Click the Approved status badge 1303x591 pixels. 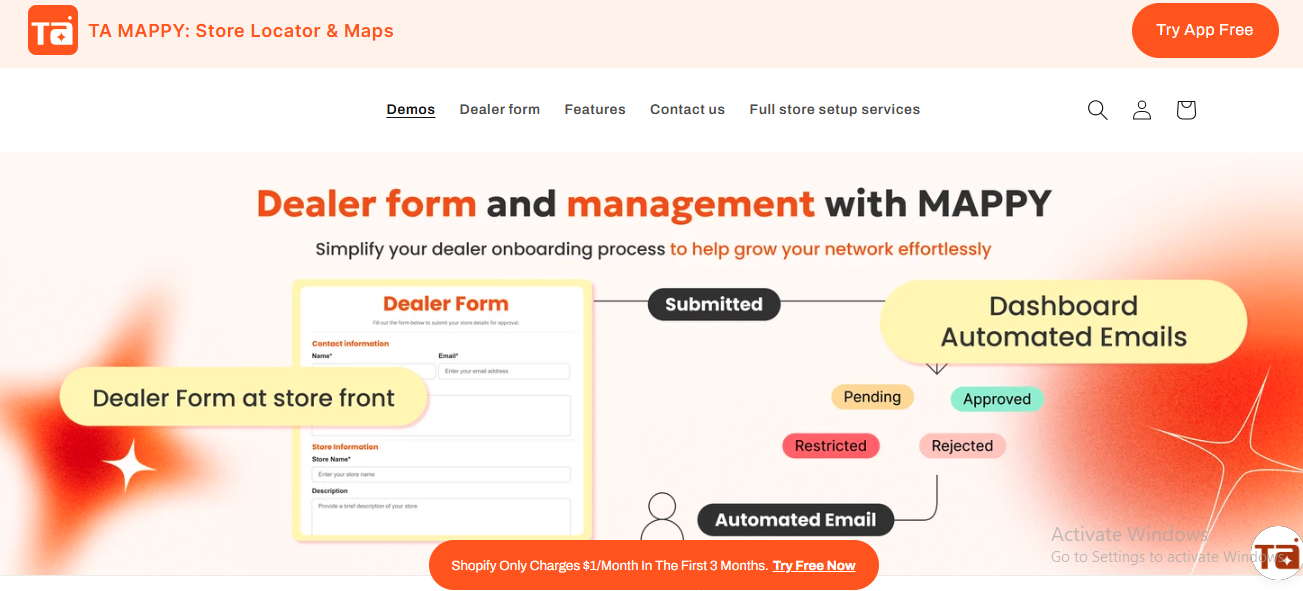997,399
